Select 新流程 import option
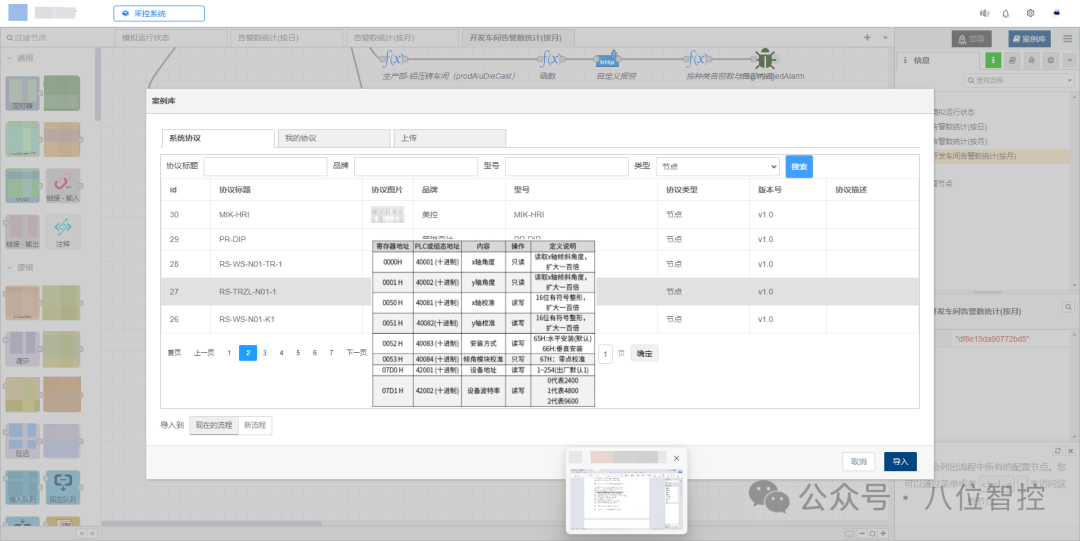 pyautogui.click(x=255, y=425)
